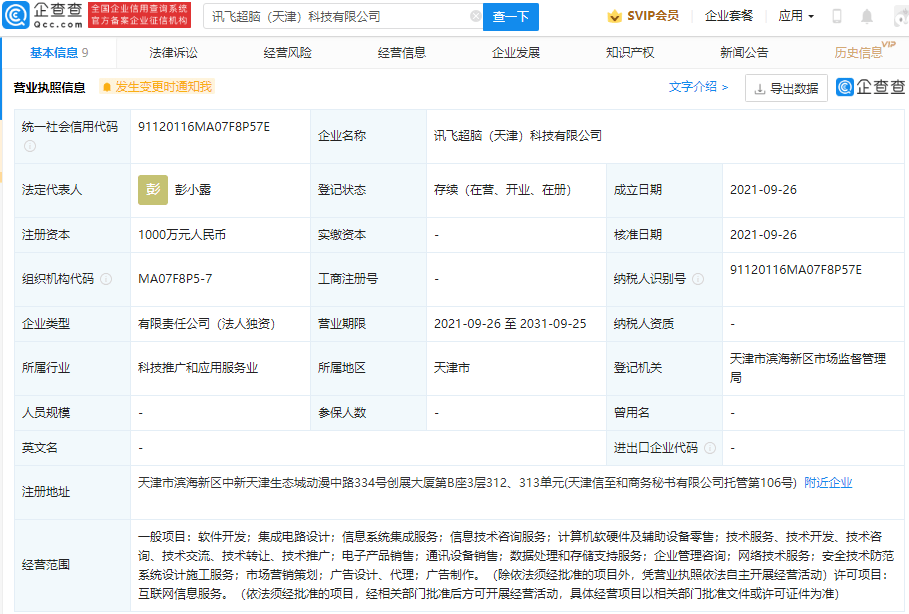Click the Qcc logo icon
The image size is (909, 614).
(16, 15)
